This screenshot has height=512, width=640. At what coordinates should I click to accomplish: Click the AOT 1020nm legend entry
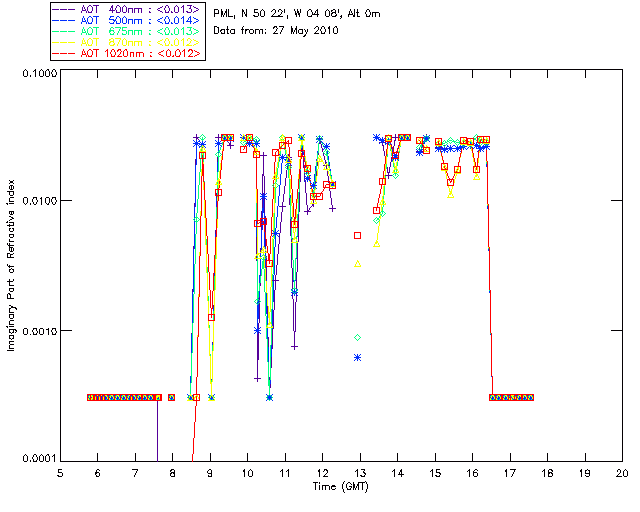point(127,53)
